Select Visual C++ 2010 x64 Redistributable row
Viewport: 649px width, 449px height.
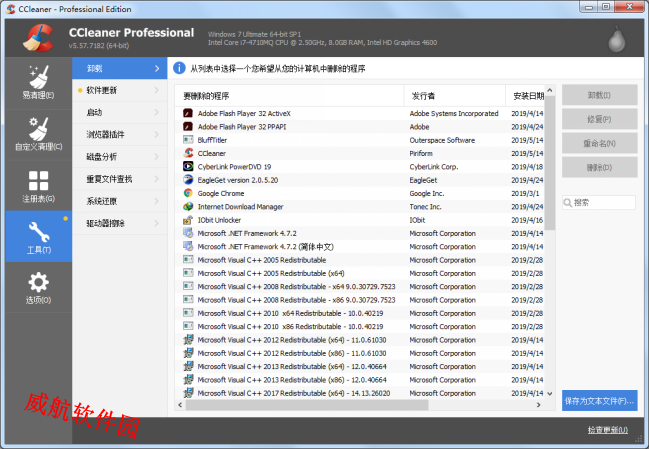[360, 313]
